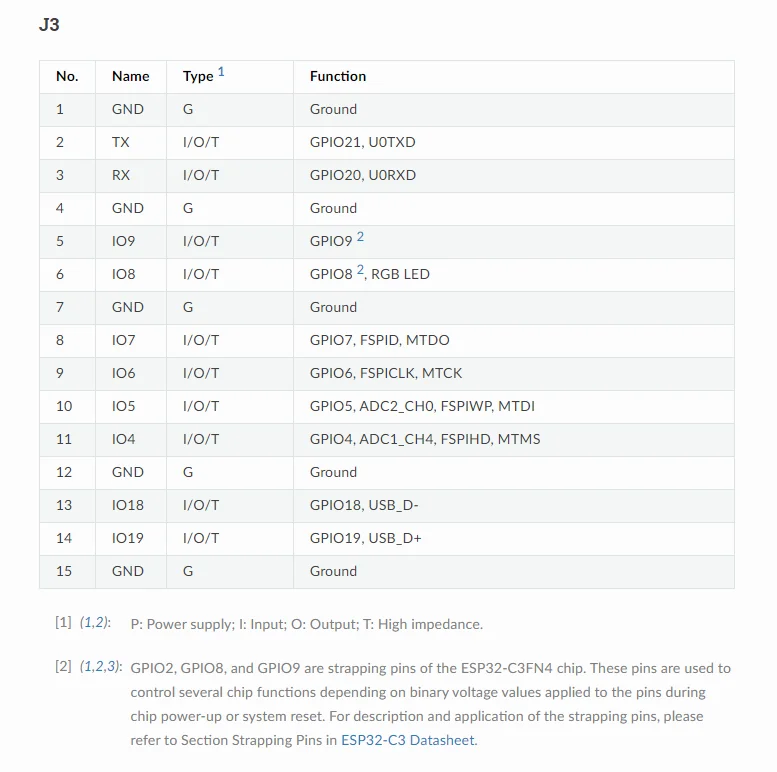
Task: Click the GPIO7, FSPID, MTDO cell
Action: coord(379,340)
